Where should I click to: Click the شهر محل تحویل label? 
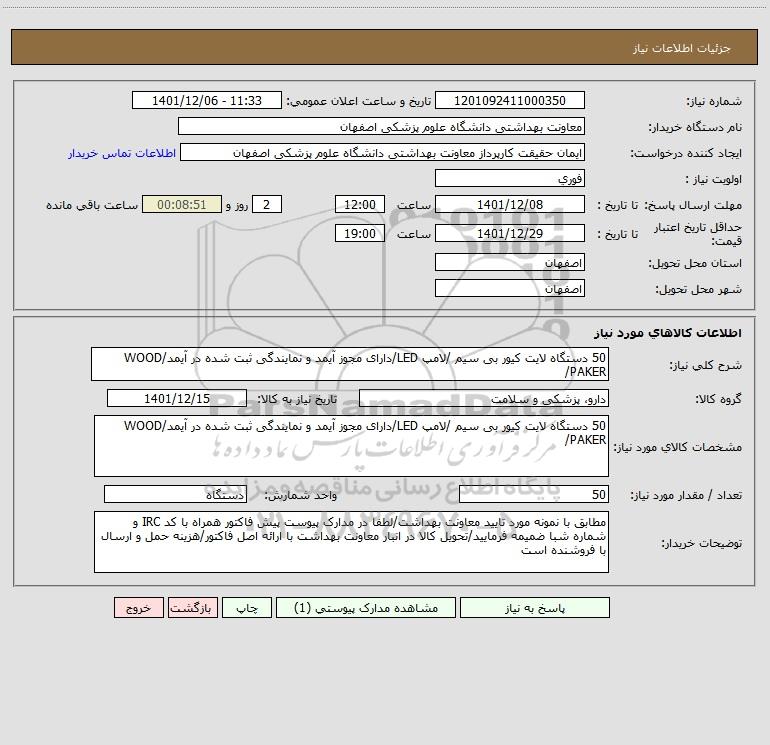click(x=698, y=289)
